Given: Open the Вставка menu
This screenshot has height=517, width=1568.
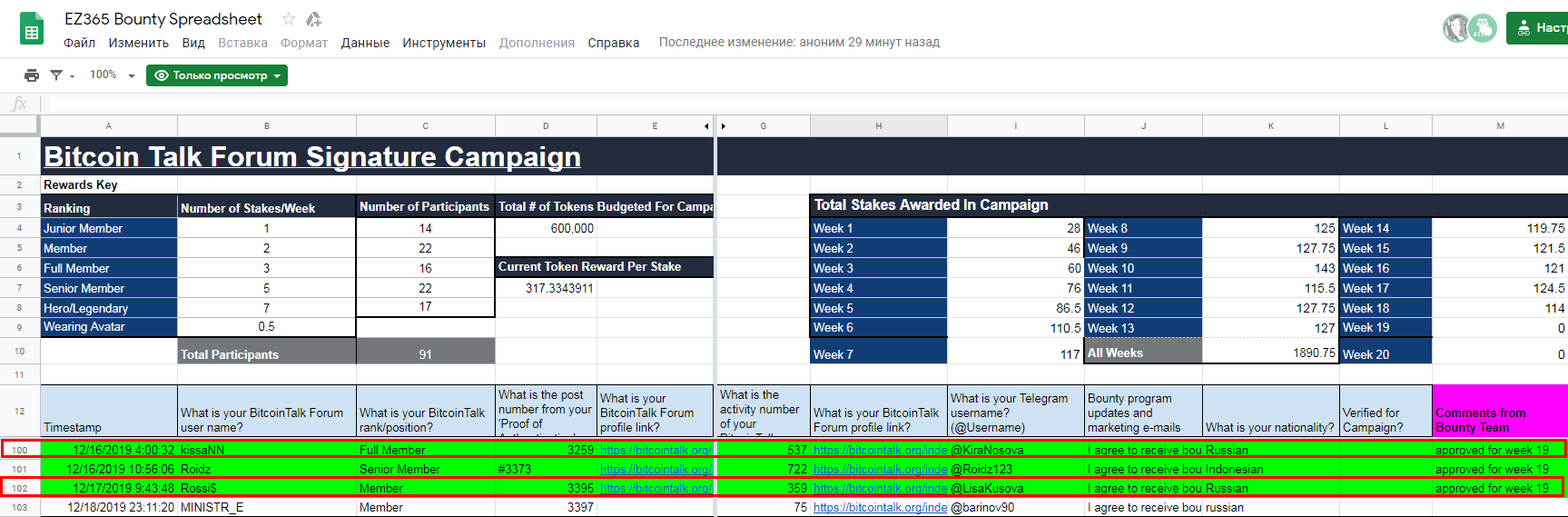Looking at the screenshot, I should pos(242,43).
